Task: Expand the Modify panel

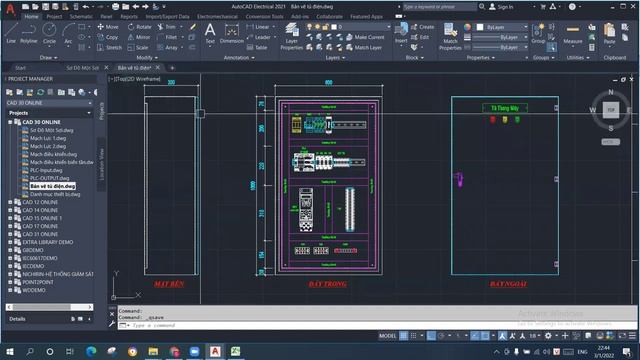Action: pyautogui.click(x=147, y=58)
